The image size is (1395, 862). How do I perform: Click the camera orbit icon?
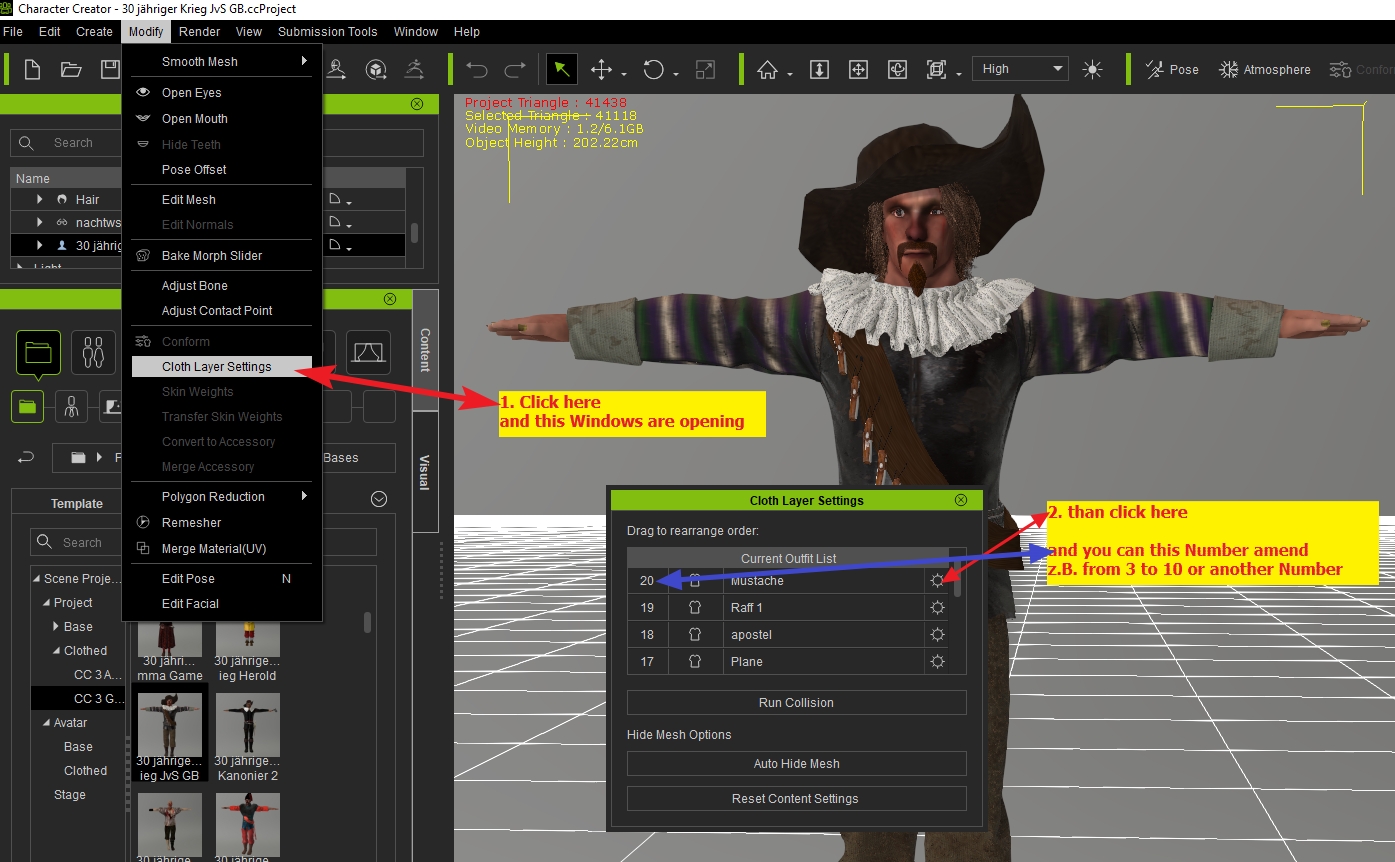point(897,69)
